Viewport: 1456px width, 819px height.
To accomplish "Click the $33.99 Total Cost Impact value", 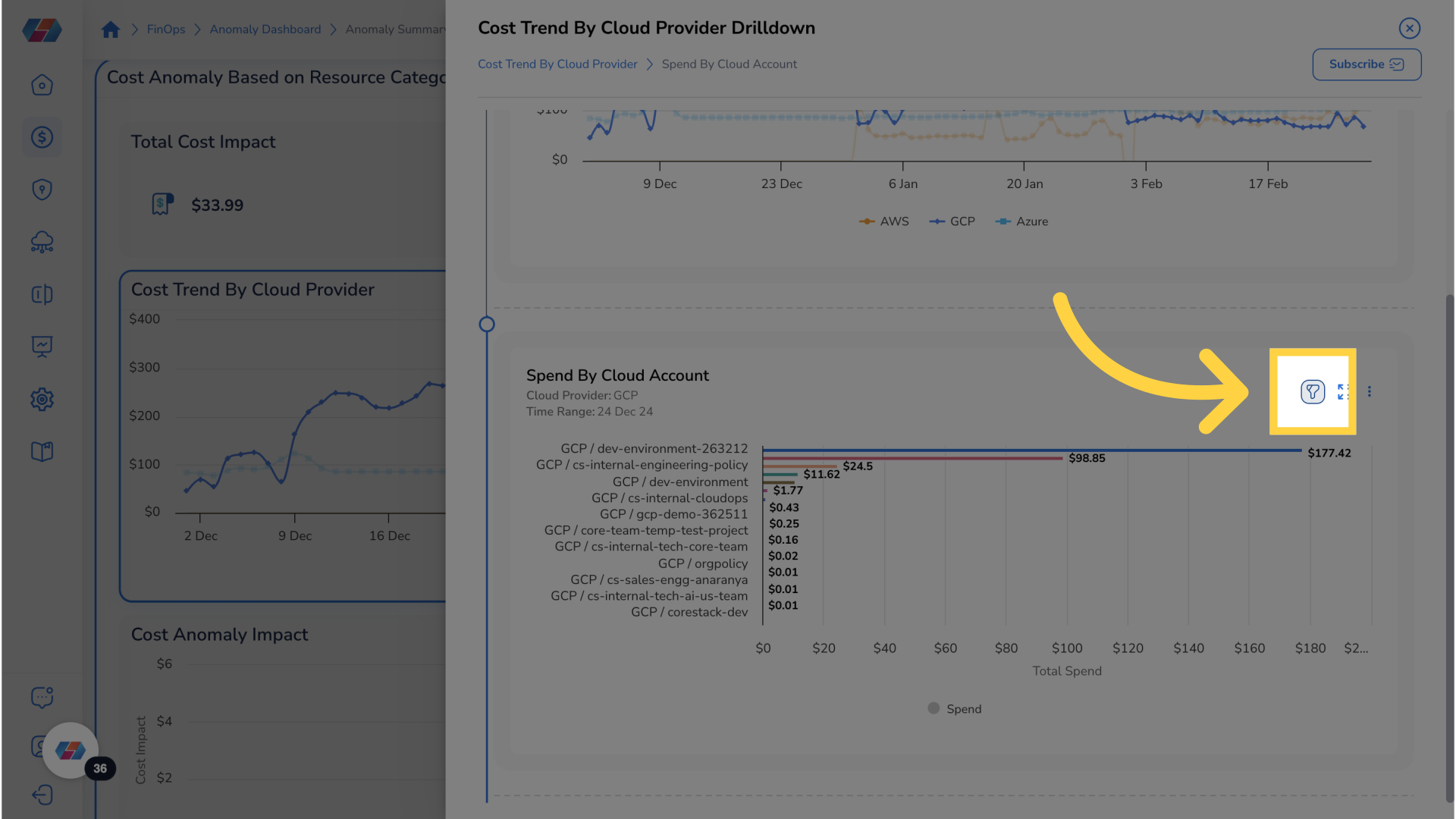I will coord(217,206).
